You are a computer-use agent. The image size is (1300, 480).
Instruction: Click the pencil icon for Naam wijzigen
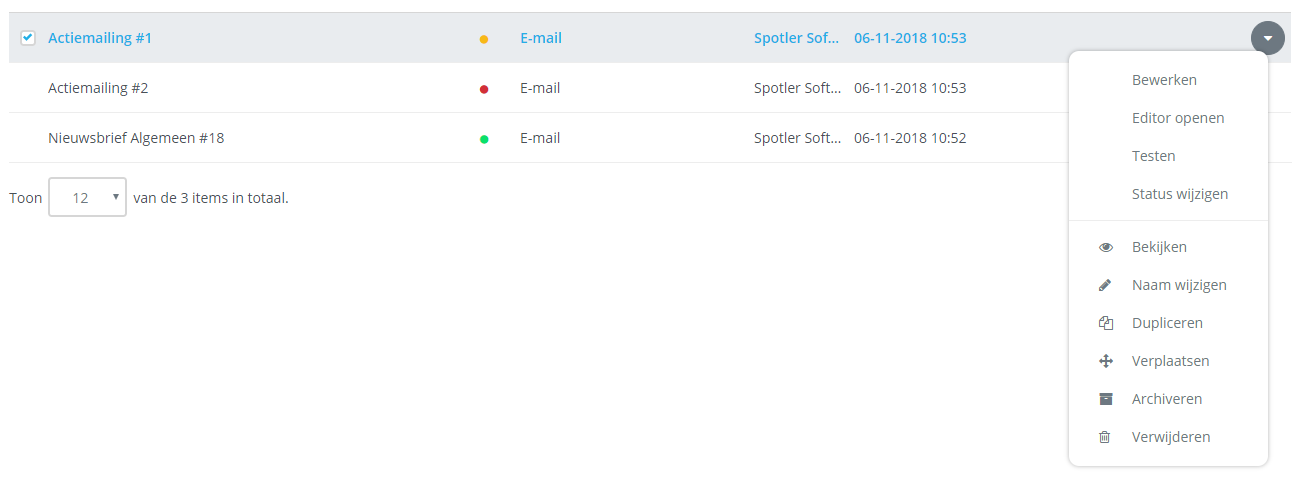coord(1105,285)
